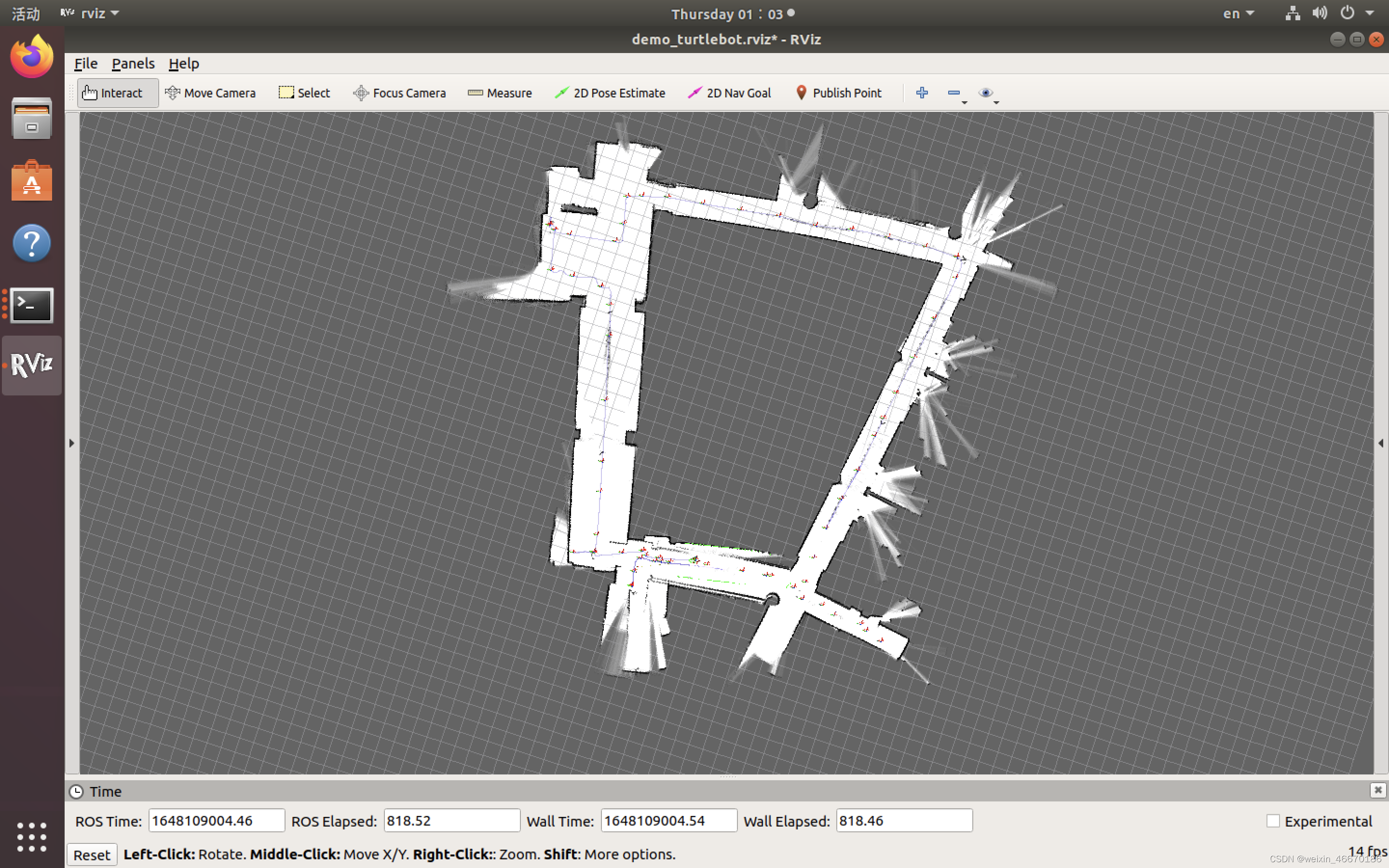
Task: Open the File menu
Action: pos(86,64)
